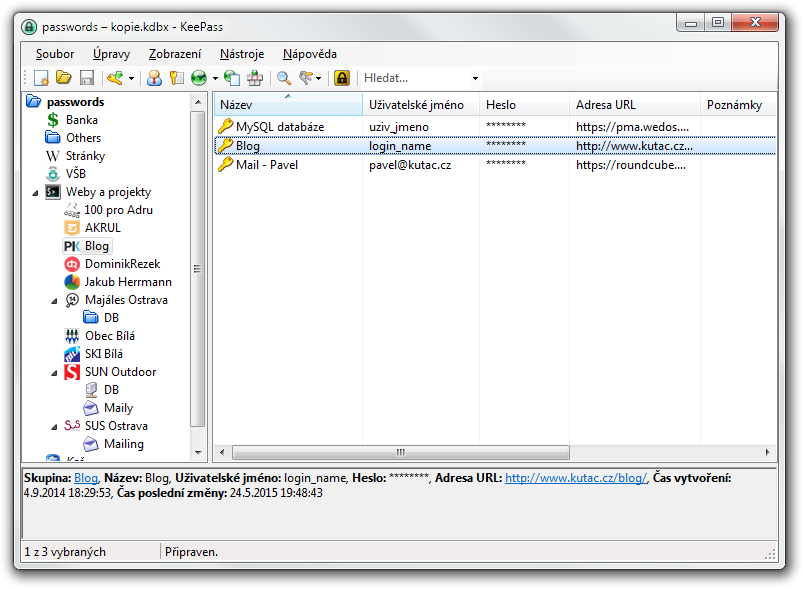
Task: Click the group tree scroll up arrow
Action: pyautogui.click(x=198, y=102)
